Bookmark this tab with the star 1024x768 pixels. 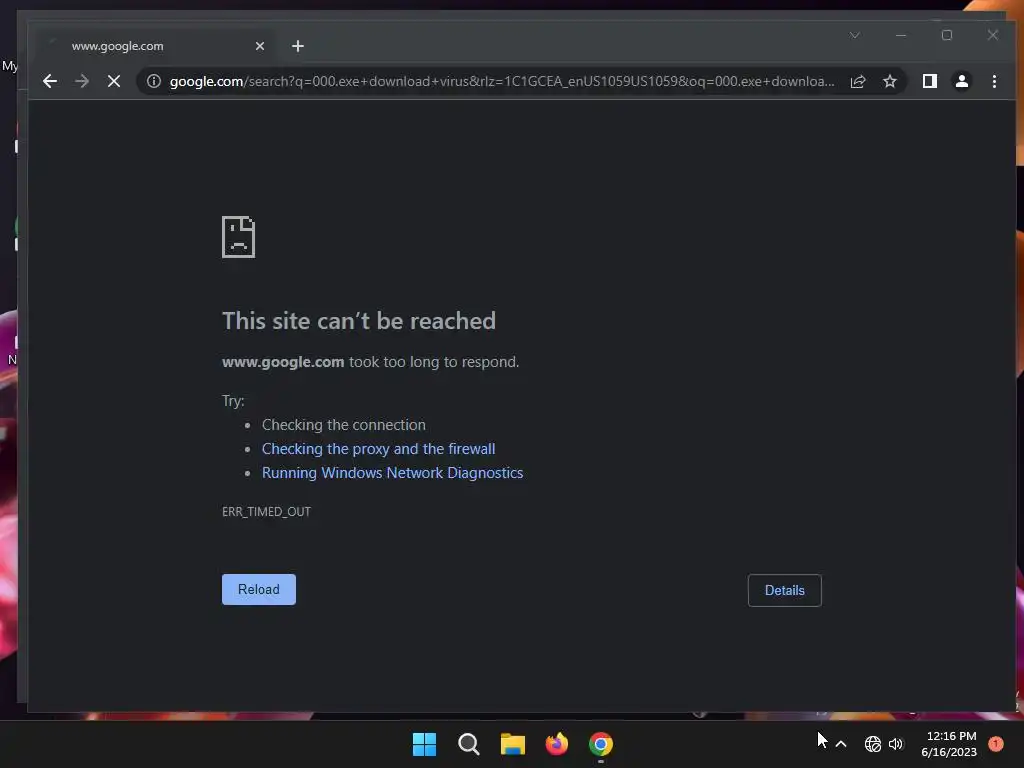[x=889, y=81]
